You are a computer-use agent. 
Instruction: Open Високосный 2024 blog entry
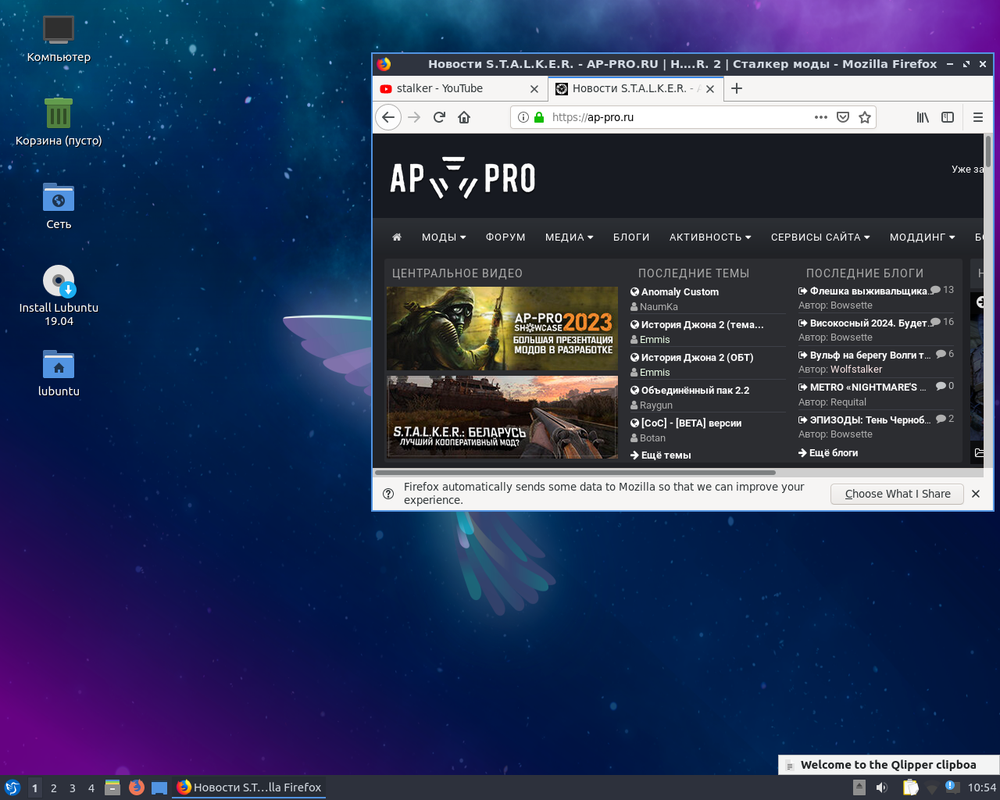869,323
